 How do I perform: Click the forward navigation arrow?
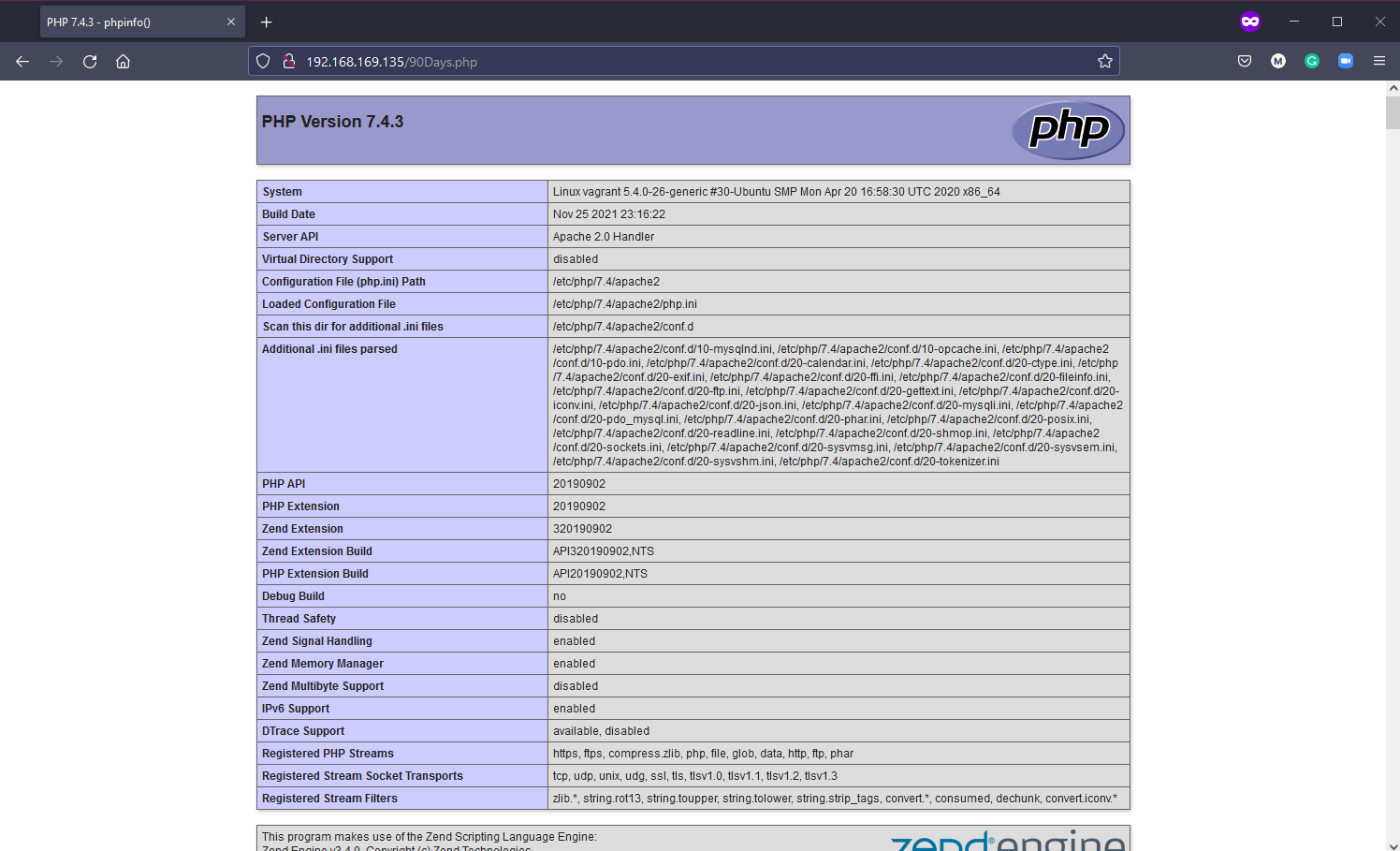click(x=56, y=62)
